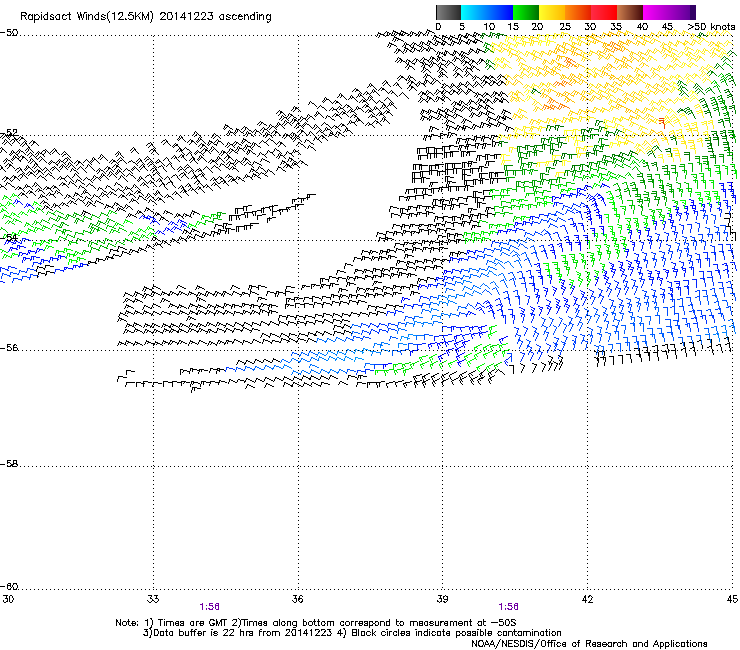Screen dimensions: 740x650
Task: Click the '>50 knots' legend label
Action: point(711,26)
